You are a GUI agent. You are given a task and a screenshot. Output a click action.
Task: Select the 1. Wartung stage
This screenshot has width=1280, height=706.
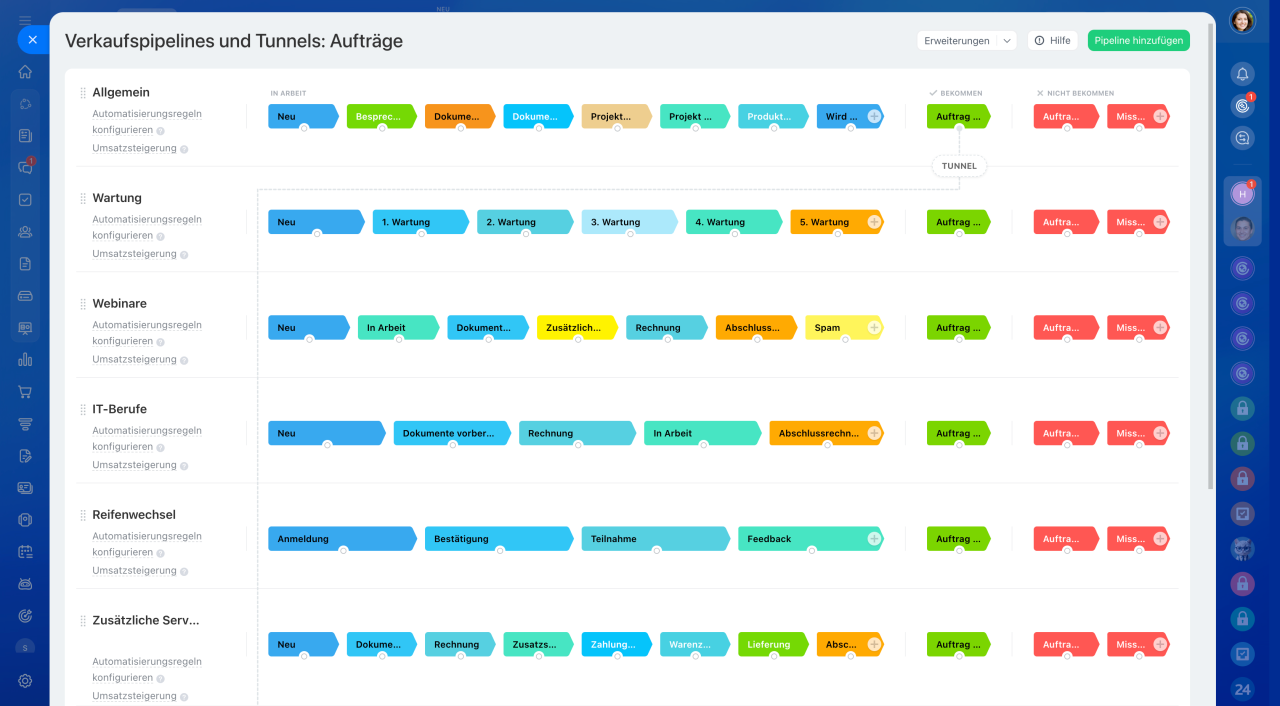click(421, 222)
